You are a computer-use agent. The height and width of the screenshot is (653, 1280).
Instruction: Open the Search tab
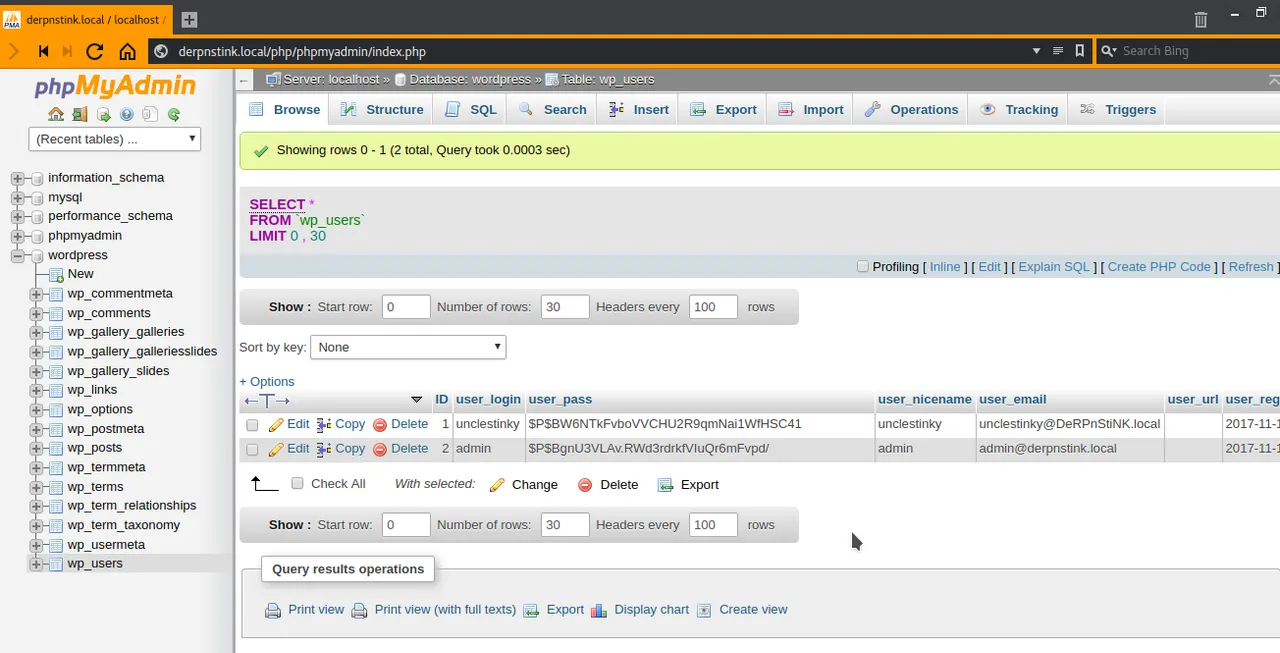(553, 110)
